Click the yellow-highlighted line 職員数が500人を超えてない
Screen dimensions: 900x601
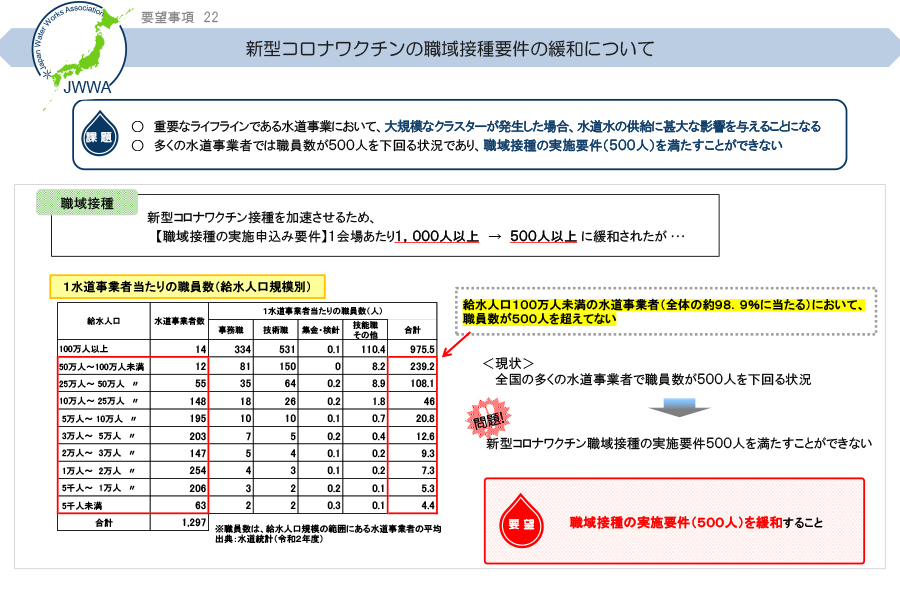point(539,319)
